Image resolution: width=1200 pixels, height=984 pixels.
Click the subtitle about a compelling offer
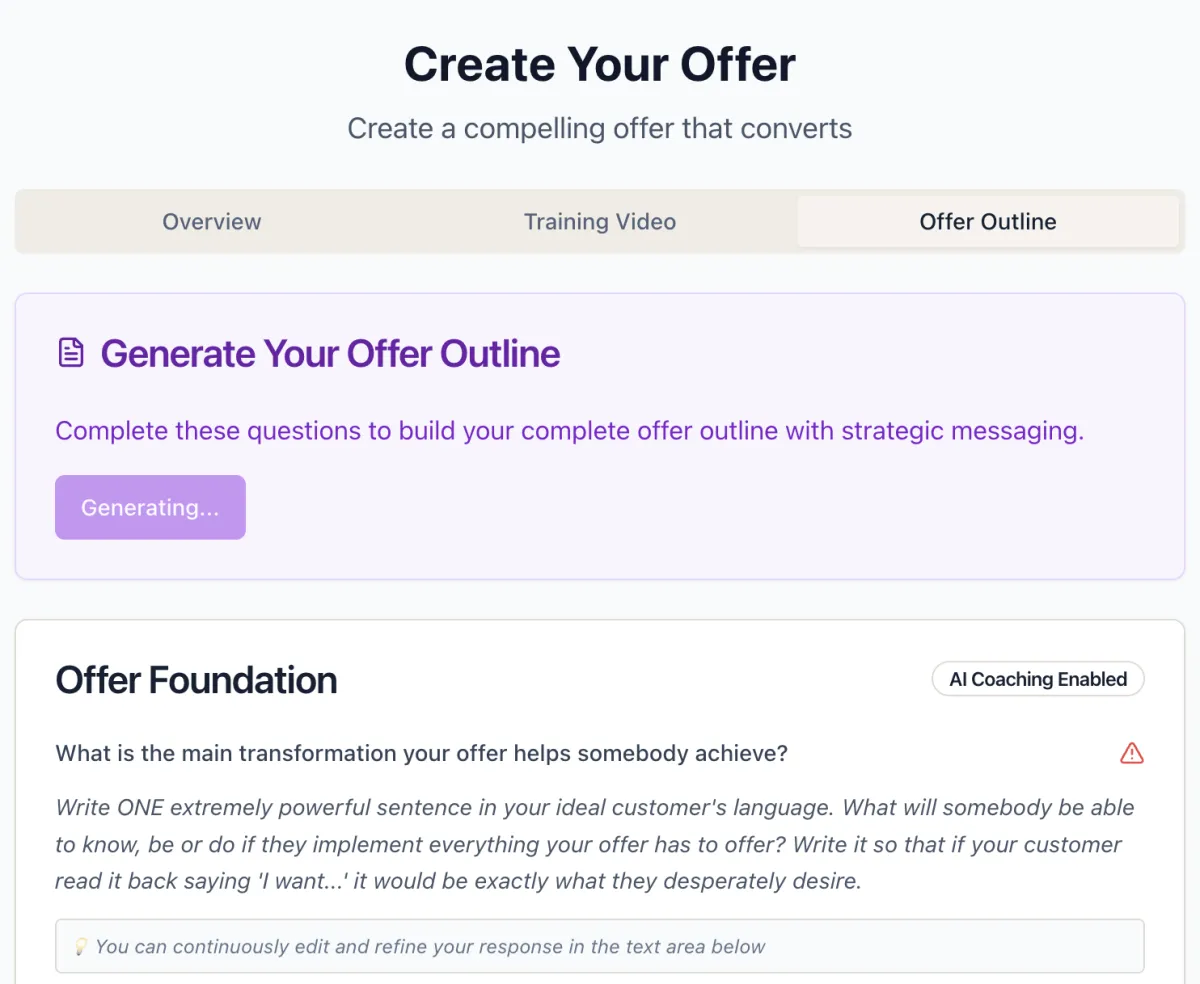600,129
